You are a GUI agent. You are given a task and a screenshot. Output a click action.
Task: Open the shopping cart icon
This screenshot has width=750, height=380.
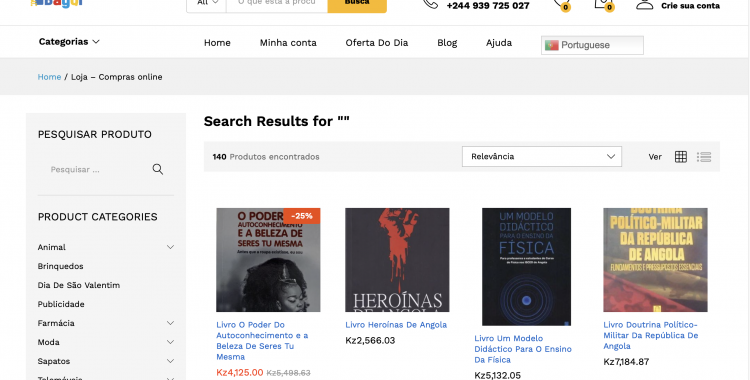coord(604,4)
